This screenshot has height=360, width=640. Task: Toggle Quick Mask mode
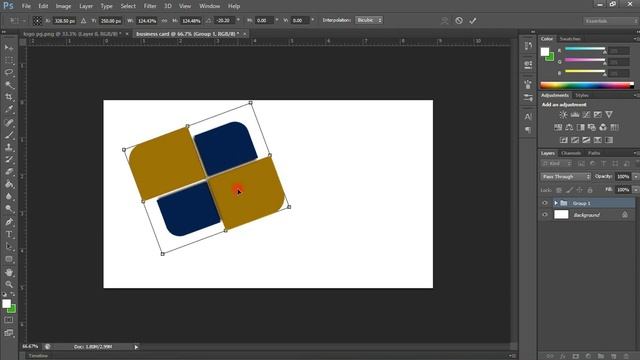pos(9,320)
